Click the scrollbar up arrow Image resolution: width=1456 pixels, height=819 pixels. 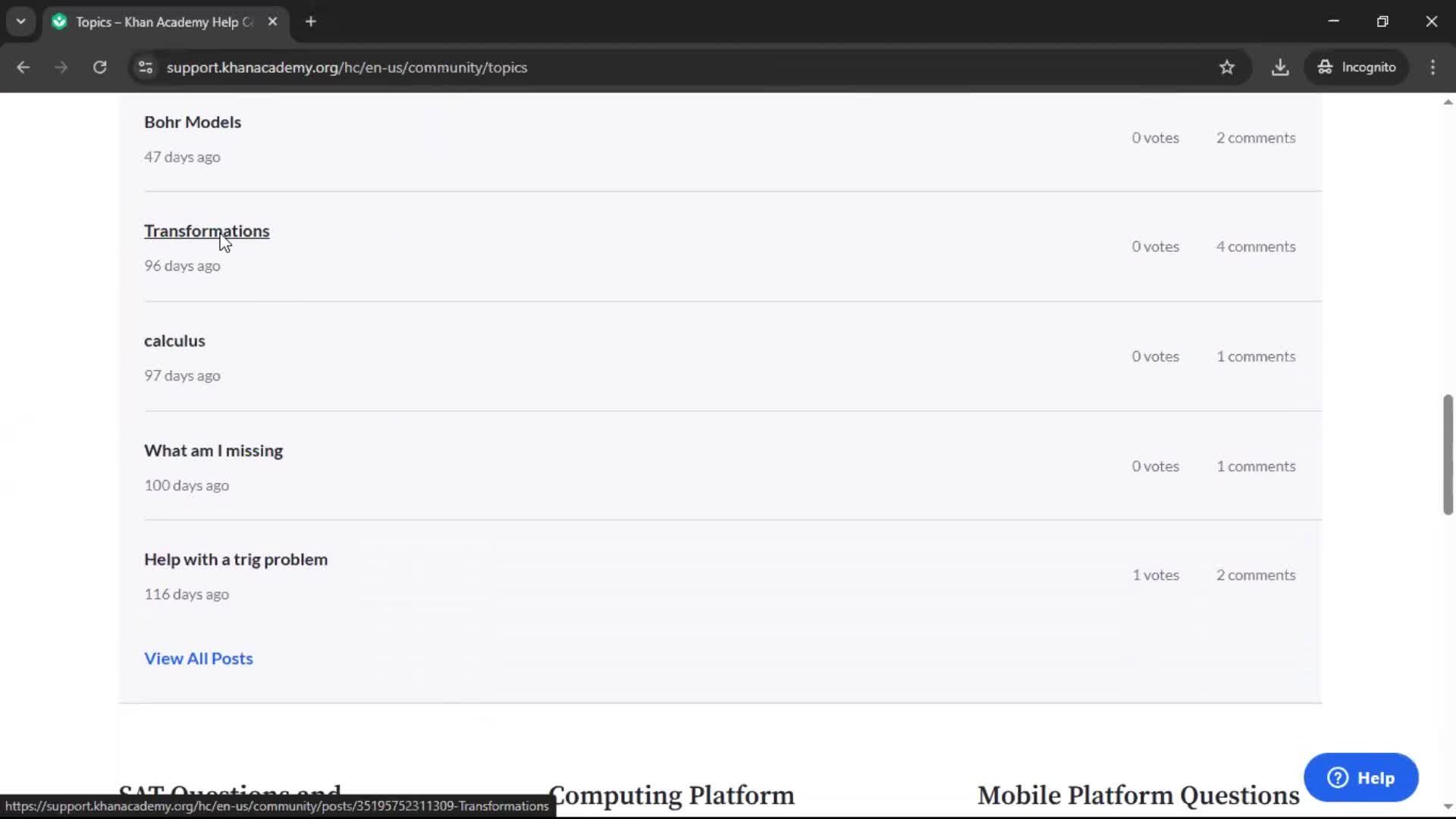[1448, 102]
